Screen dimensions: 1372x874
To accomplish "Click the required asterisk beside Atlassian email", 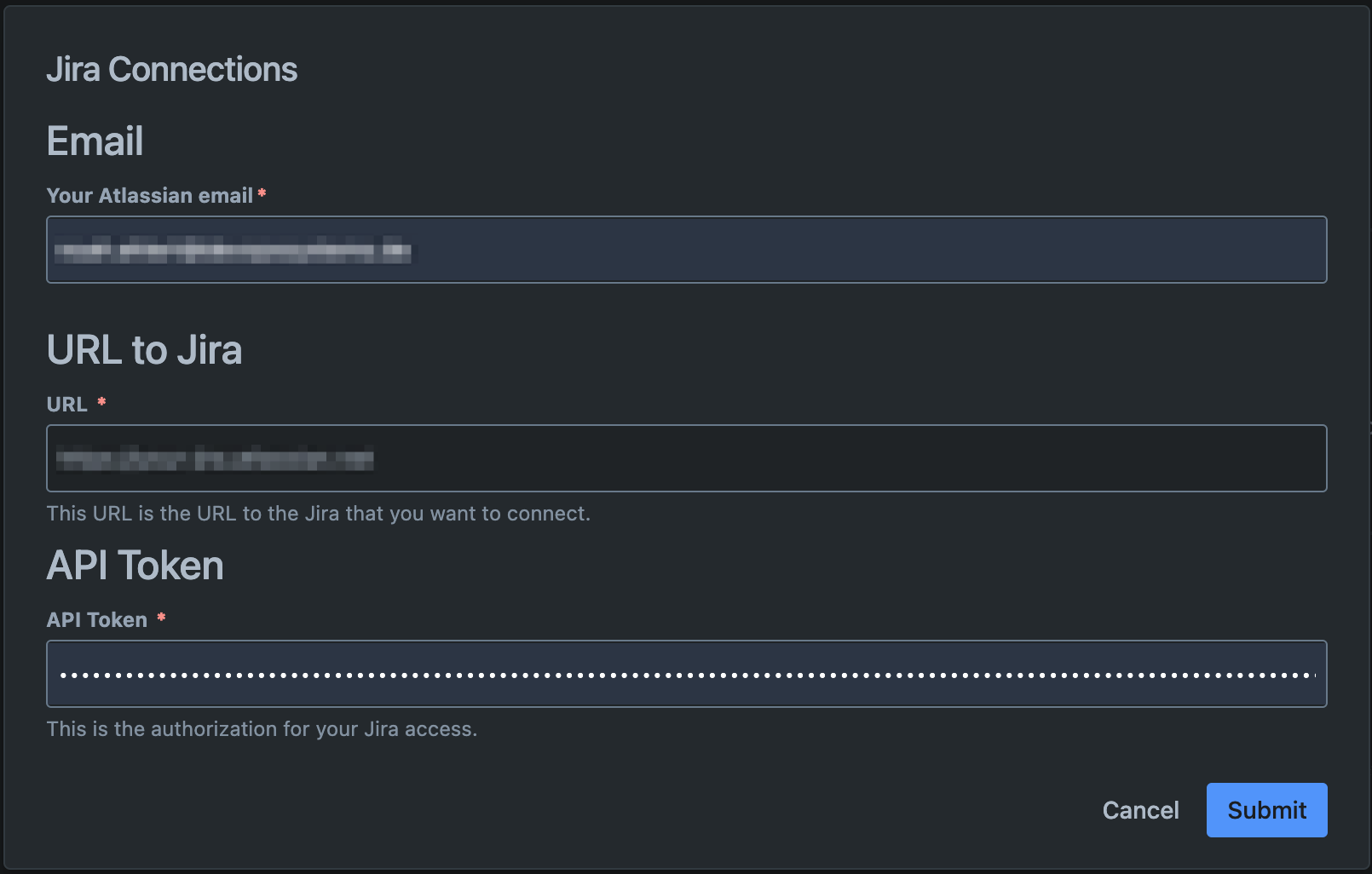I will 262,193.
